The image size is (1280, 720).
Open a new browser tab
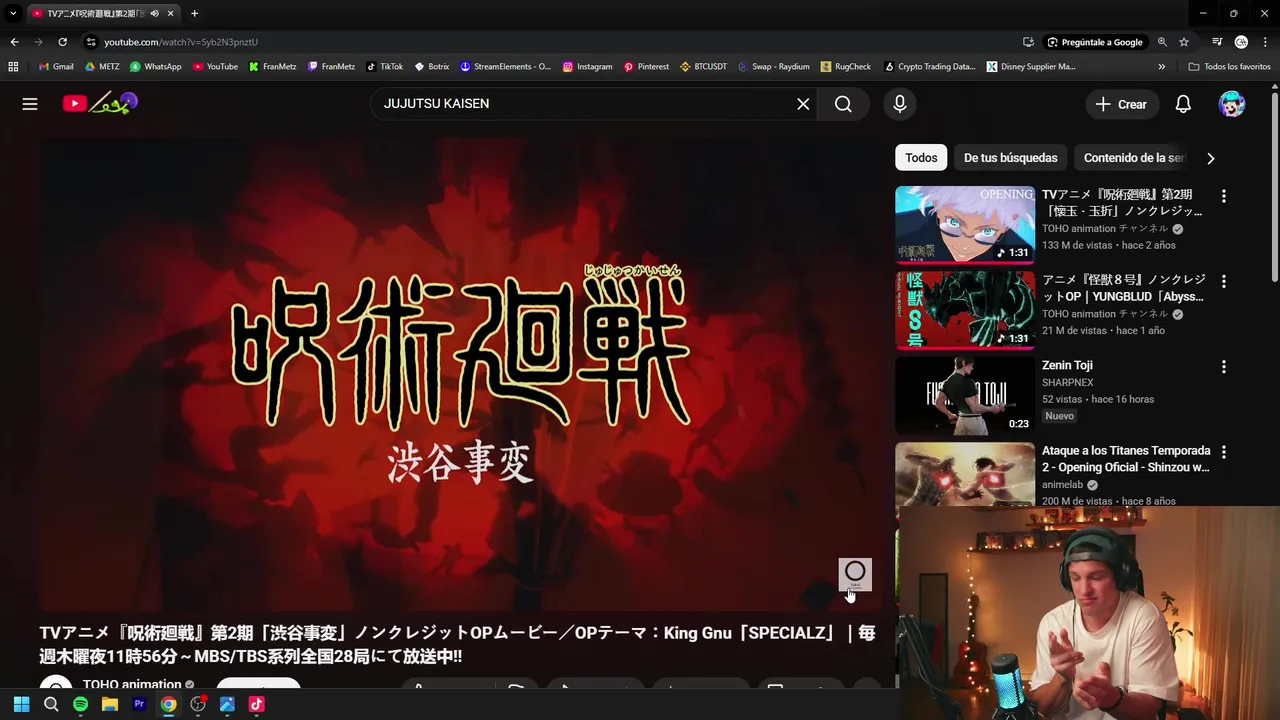194,13
